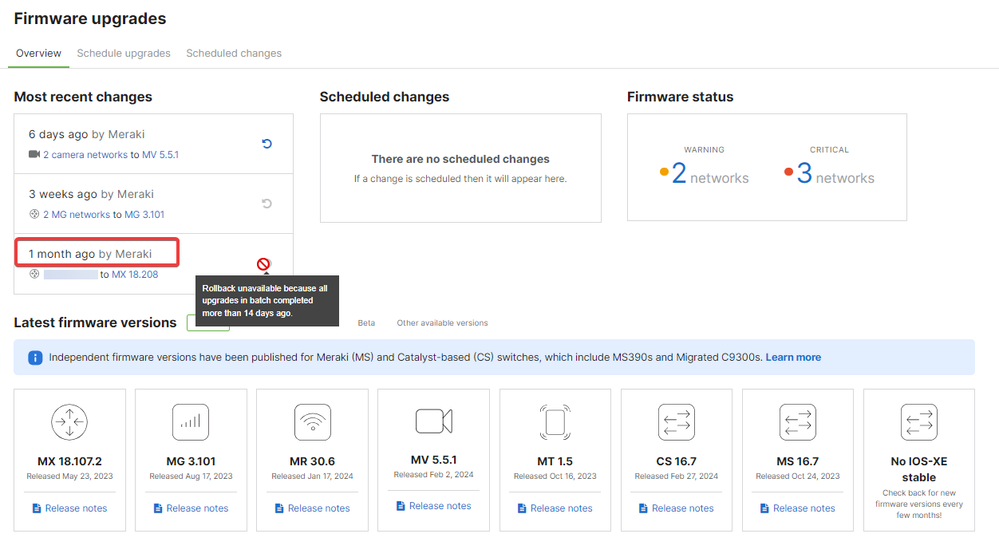Image resolution: width=999 pixels, height=546 pixels.
Task: Click the red critical status dot
Action: (x=789, y=171)
